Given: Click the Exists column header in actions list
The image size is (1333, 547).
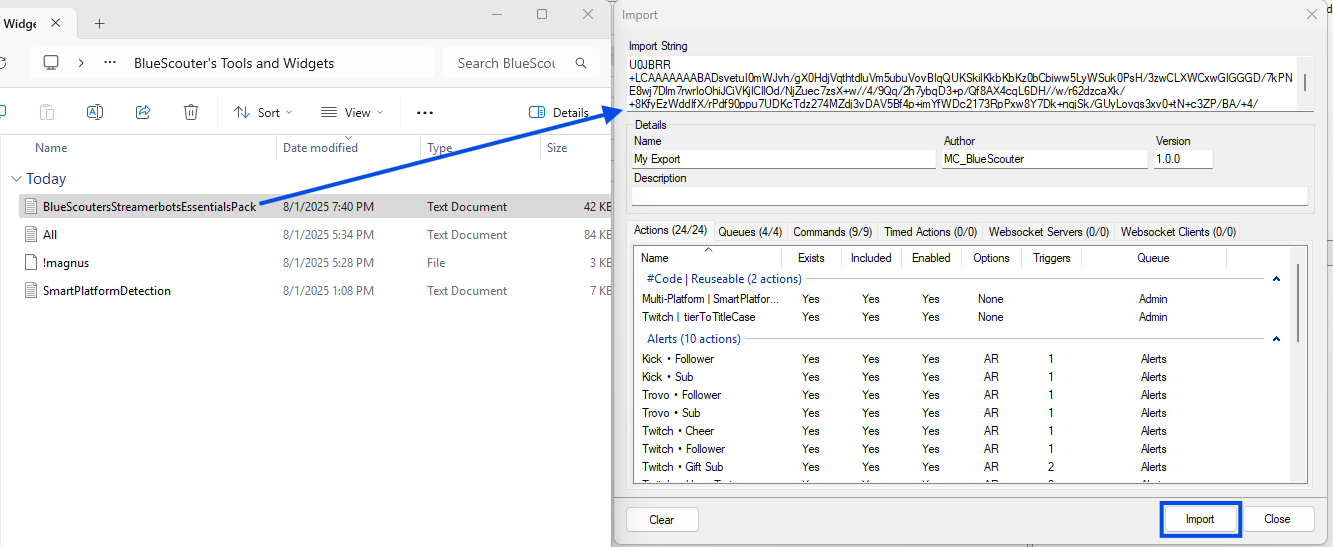Looking at the screenshot, I should pyautogui.click(x=811, y=258).
